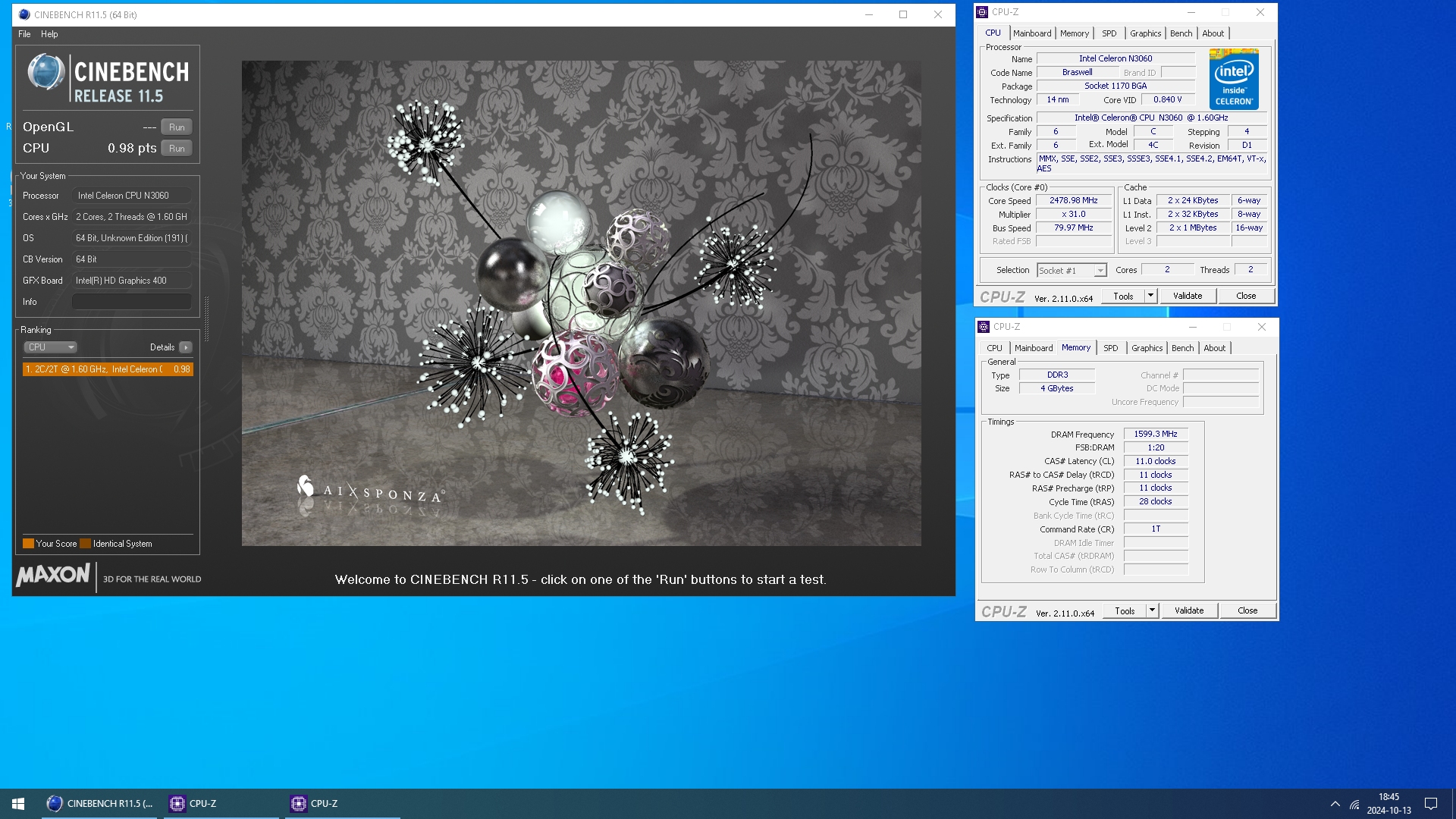
Task: Open the Socket #1 selection dropdown
Action: (x=1072, y=271)
